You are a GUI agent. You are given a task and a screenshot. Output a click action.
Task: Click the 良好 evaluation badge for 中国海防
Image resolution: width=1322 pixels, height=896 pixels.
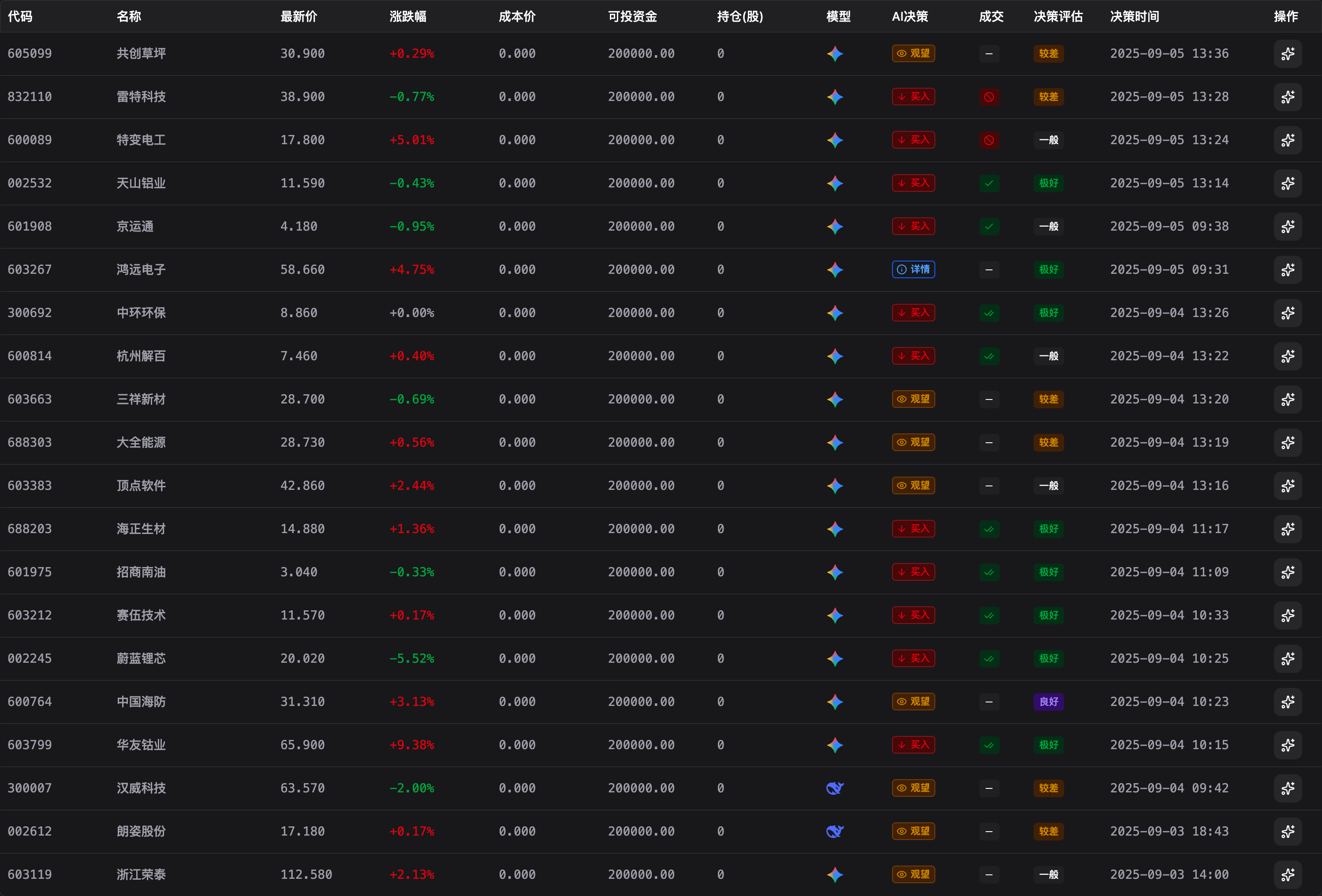[x=1048, y=702]
